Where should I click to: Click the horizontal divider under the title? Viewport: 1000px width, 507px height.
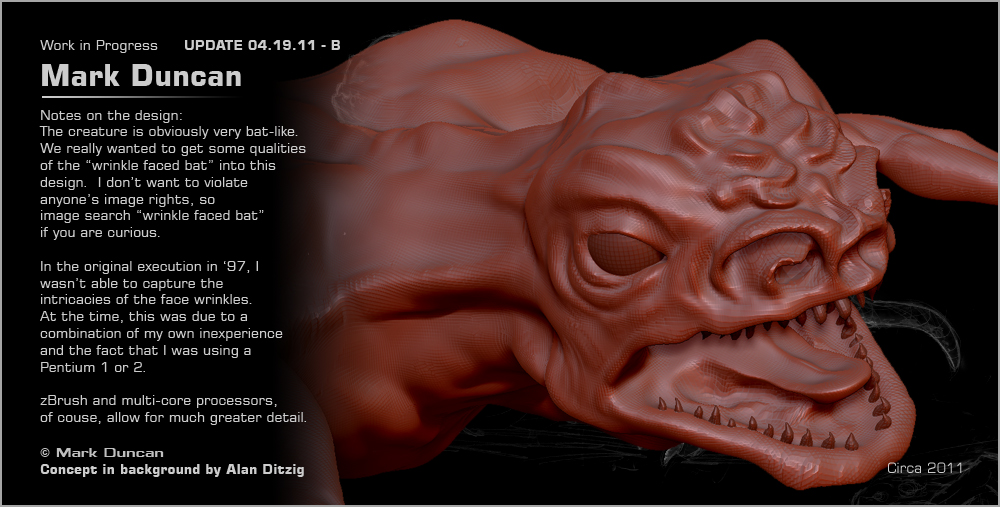coord(140,98)
